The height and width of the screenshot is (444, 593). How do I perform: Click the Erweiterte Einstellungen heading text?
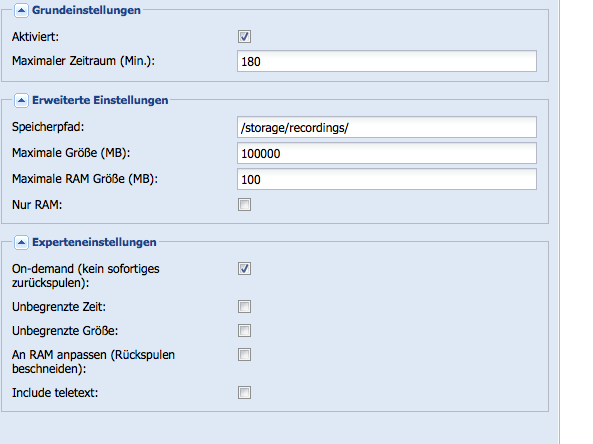pos(100,100)
